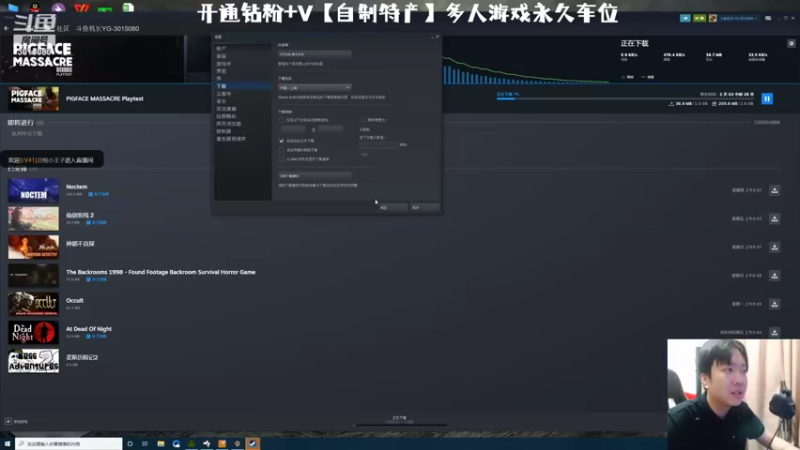Confirm settings with 确定 button

pyautogui.click(x=393, y=207)
